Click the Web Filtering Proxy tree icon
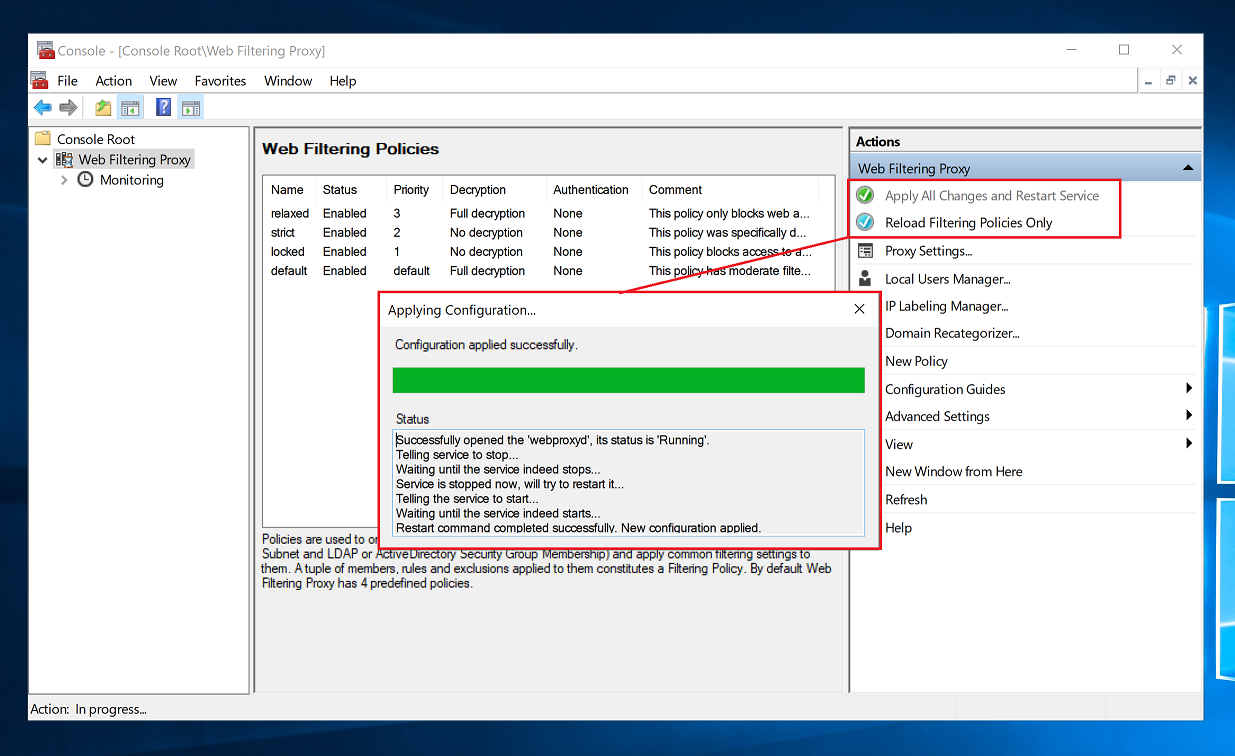This screenshot has width=1235, height=756. pos(64,159)
